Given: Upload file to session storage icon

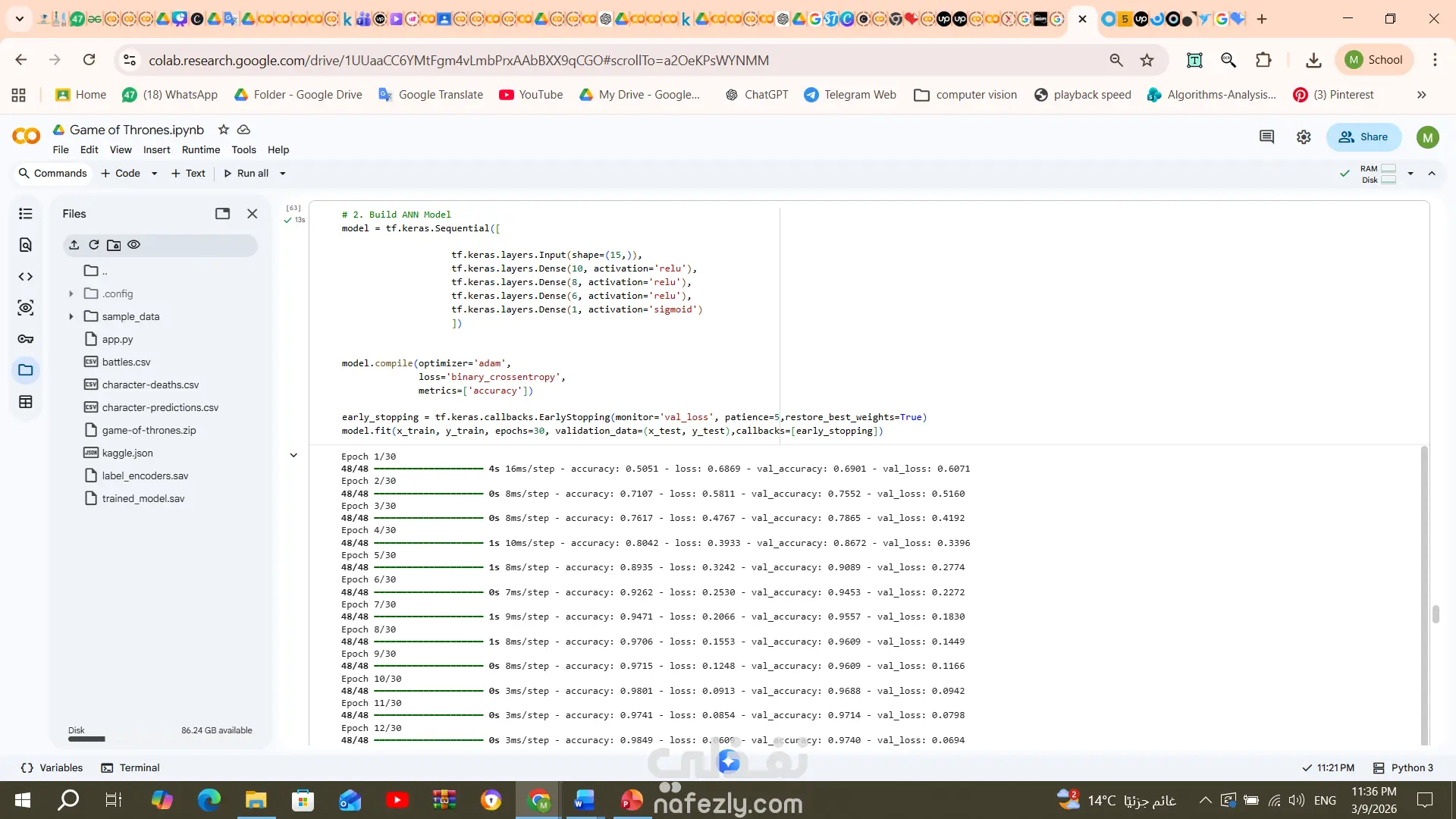Looking at the screenshot, I should click(x=74, y=245).
